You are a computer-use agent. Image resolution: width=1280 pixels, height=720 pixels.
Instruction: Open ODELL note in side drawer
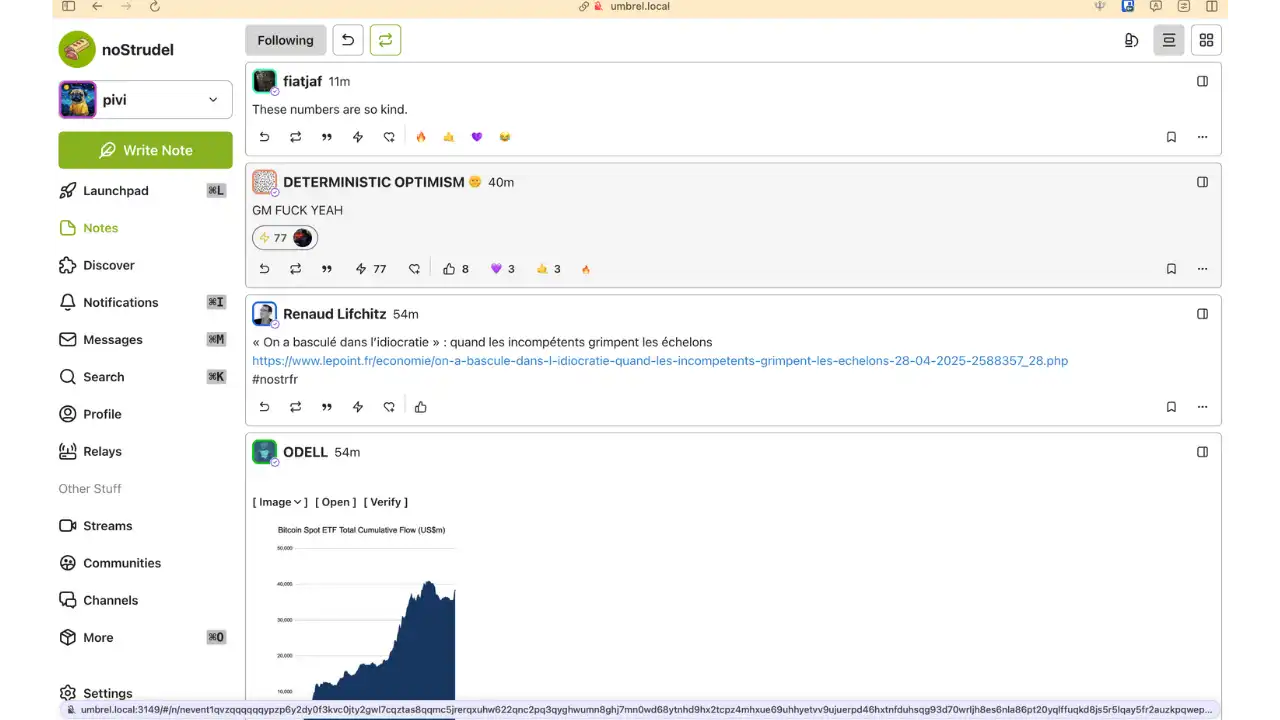1202,452
